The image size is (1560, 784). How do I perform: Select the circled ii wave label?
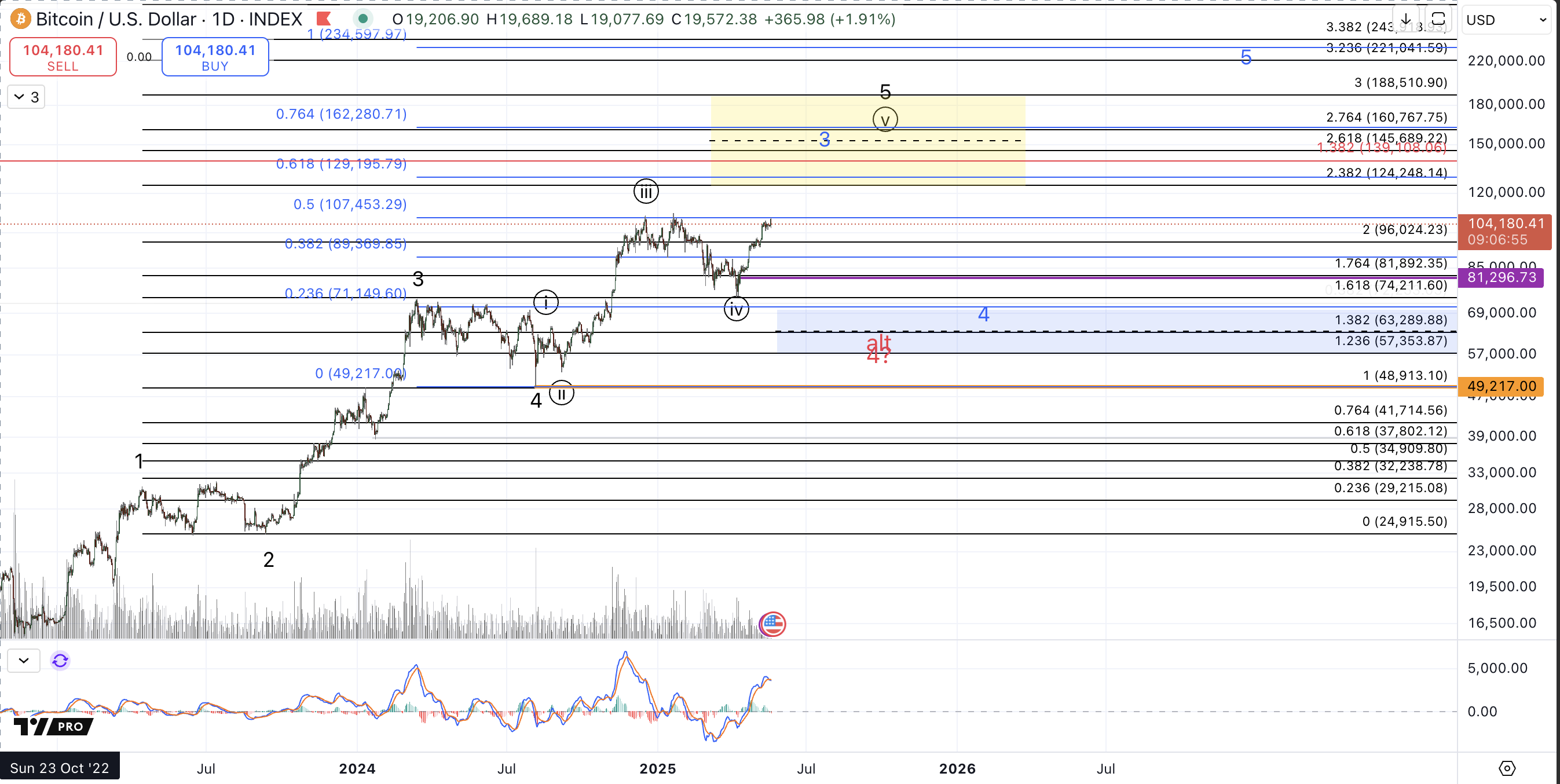[x=561, y=394]
